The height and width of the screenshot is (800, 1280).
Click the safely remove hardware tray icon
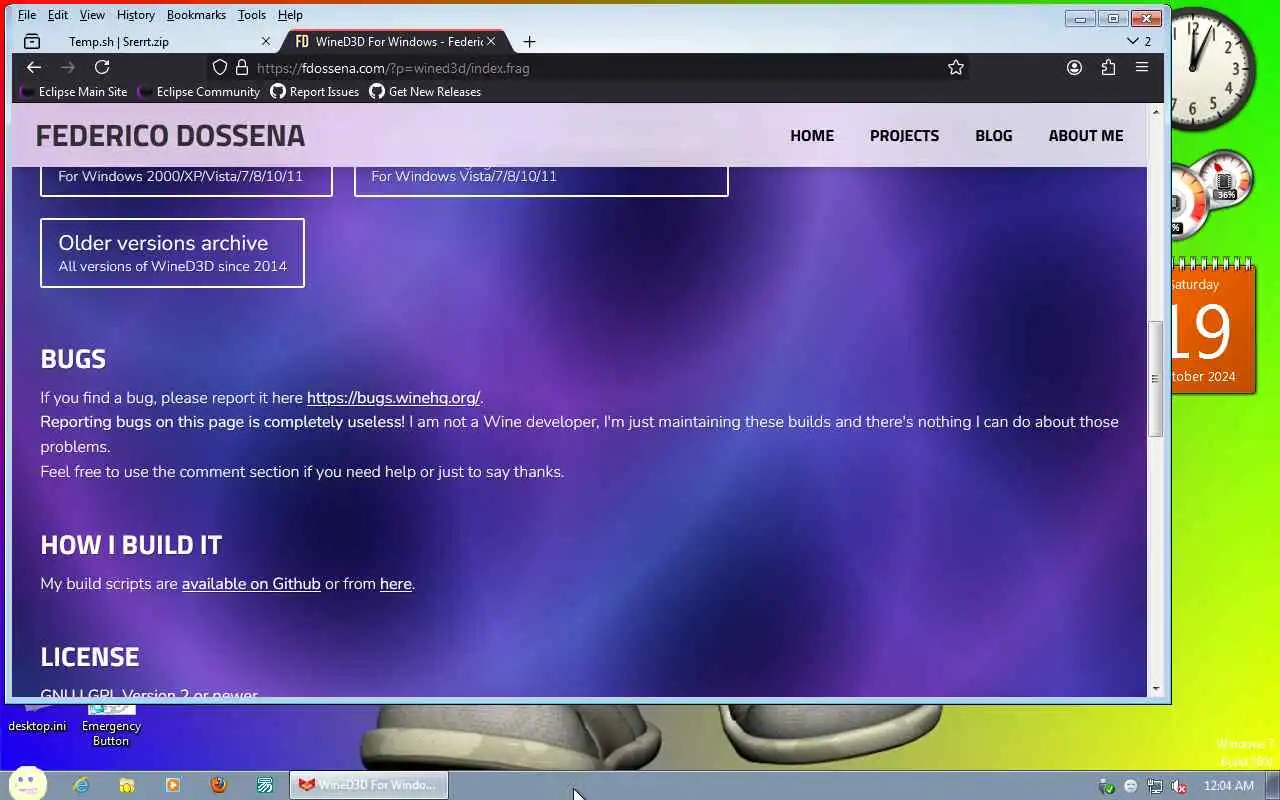[1107, 786]
